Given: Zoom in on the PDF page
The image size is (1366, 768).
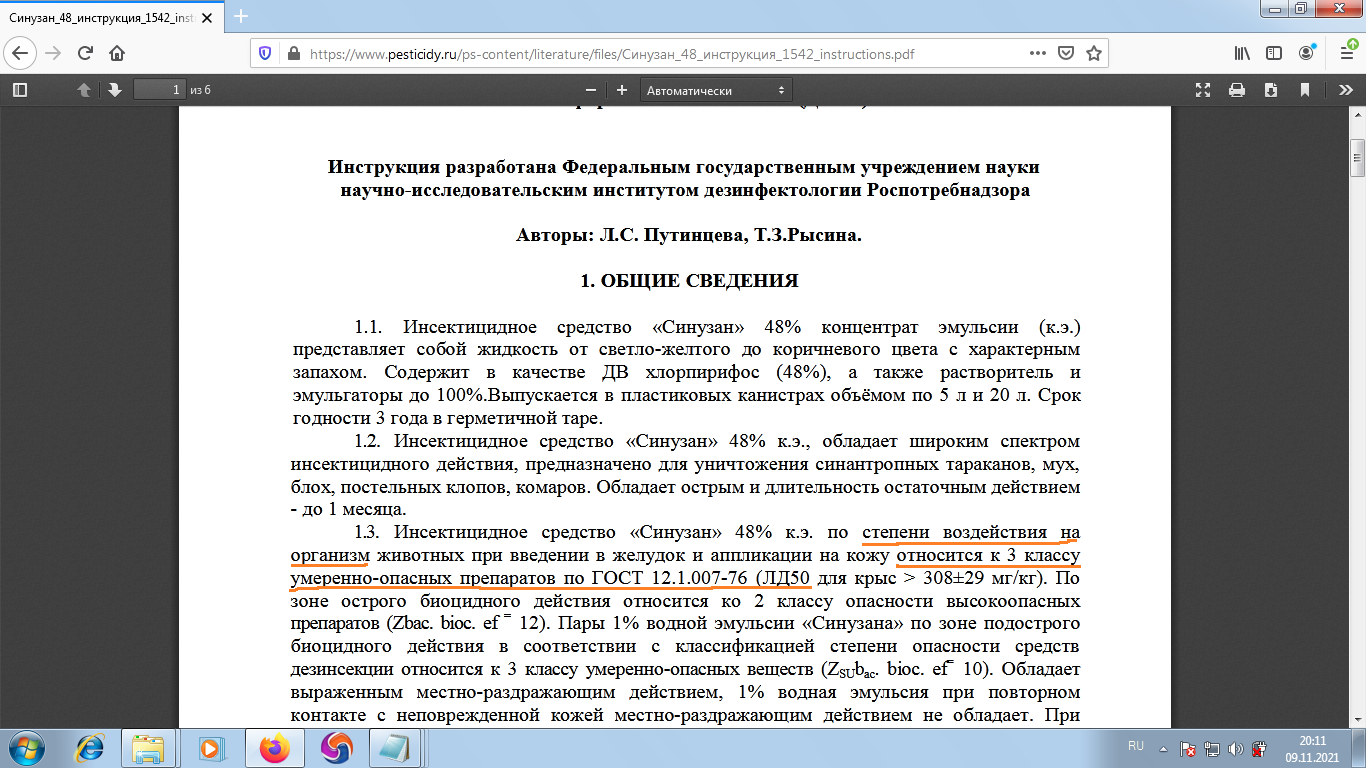Looking at the screenshot, I should 622,89.
